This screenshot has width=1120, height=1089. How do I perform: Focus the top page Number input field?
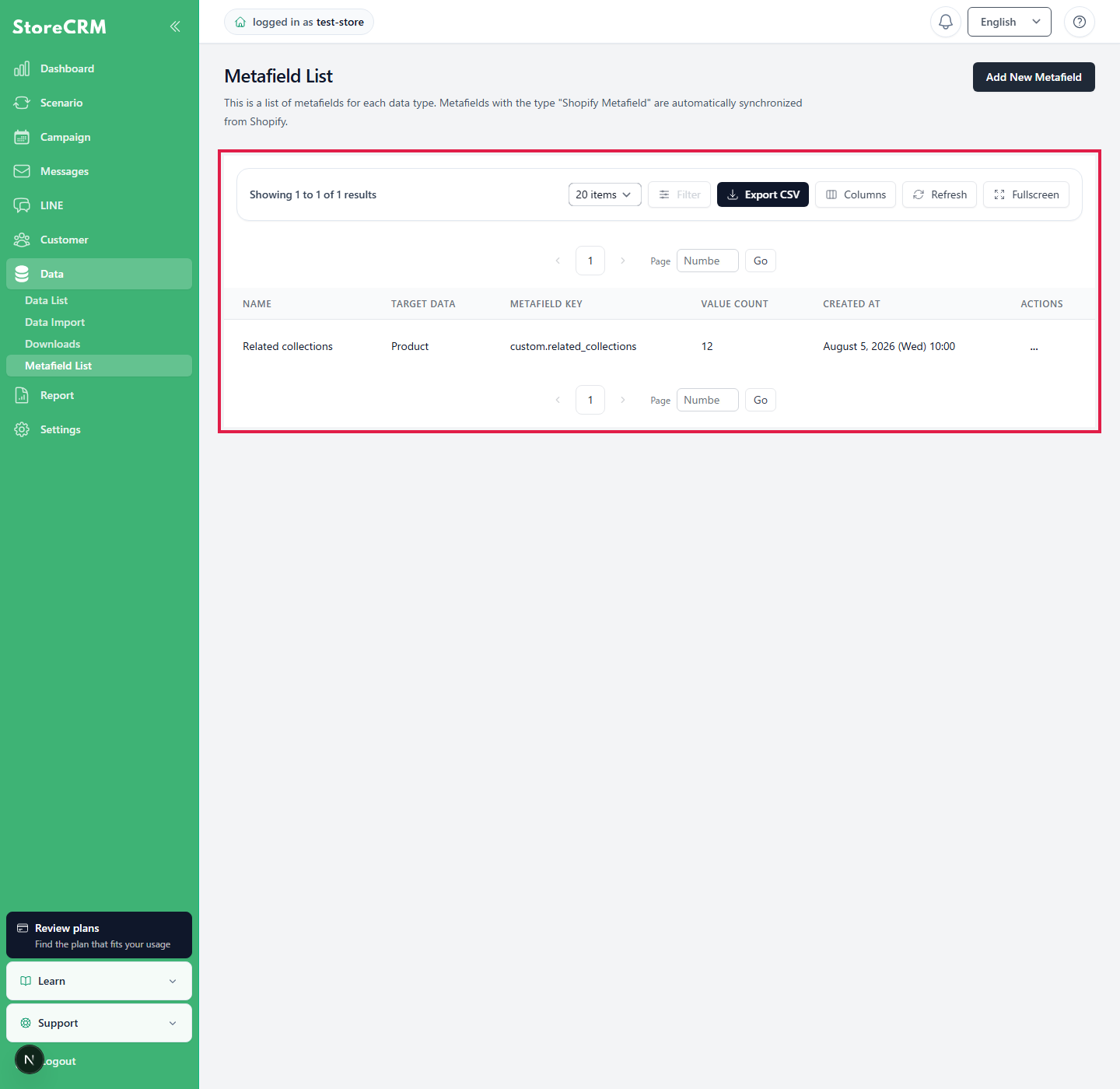[x=708, y=261]
